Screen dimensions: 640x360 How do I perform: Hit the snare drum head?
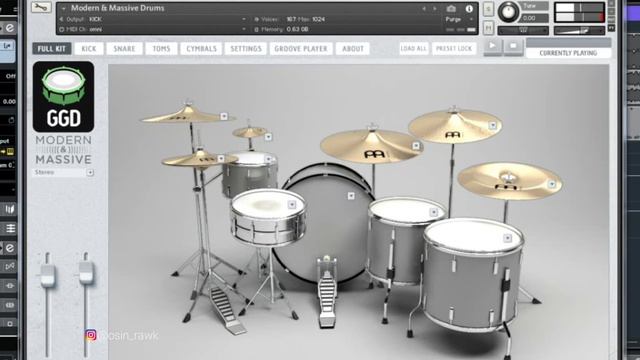(x=268, y=203)
